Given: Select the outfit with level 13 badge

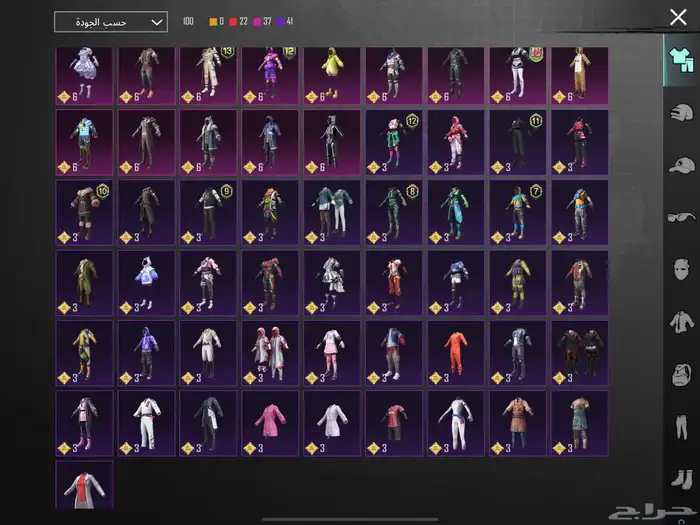Looking at the screenshot, I should 208,75.
